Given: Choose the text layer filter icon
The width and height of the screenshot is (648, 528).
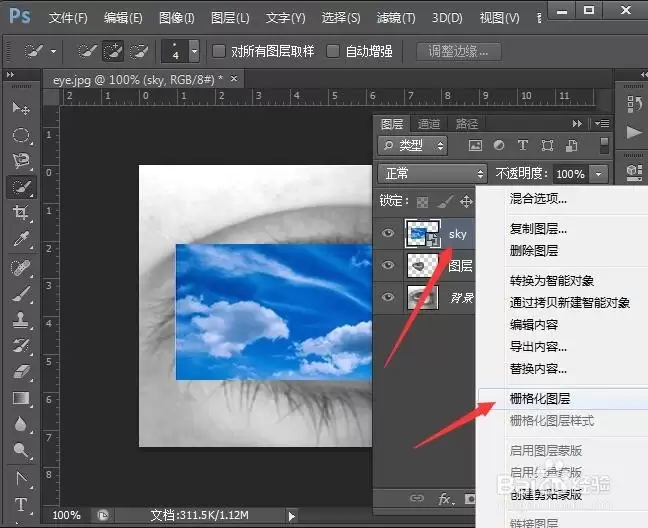Looking at the screenshot, I should coord(523,145).
